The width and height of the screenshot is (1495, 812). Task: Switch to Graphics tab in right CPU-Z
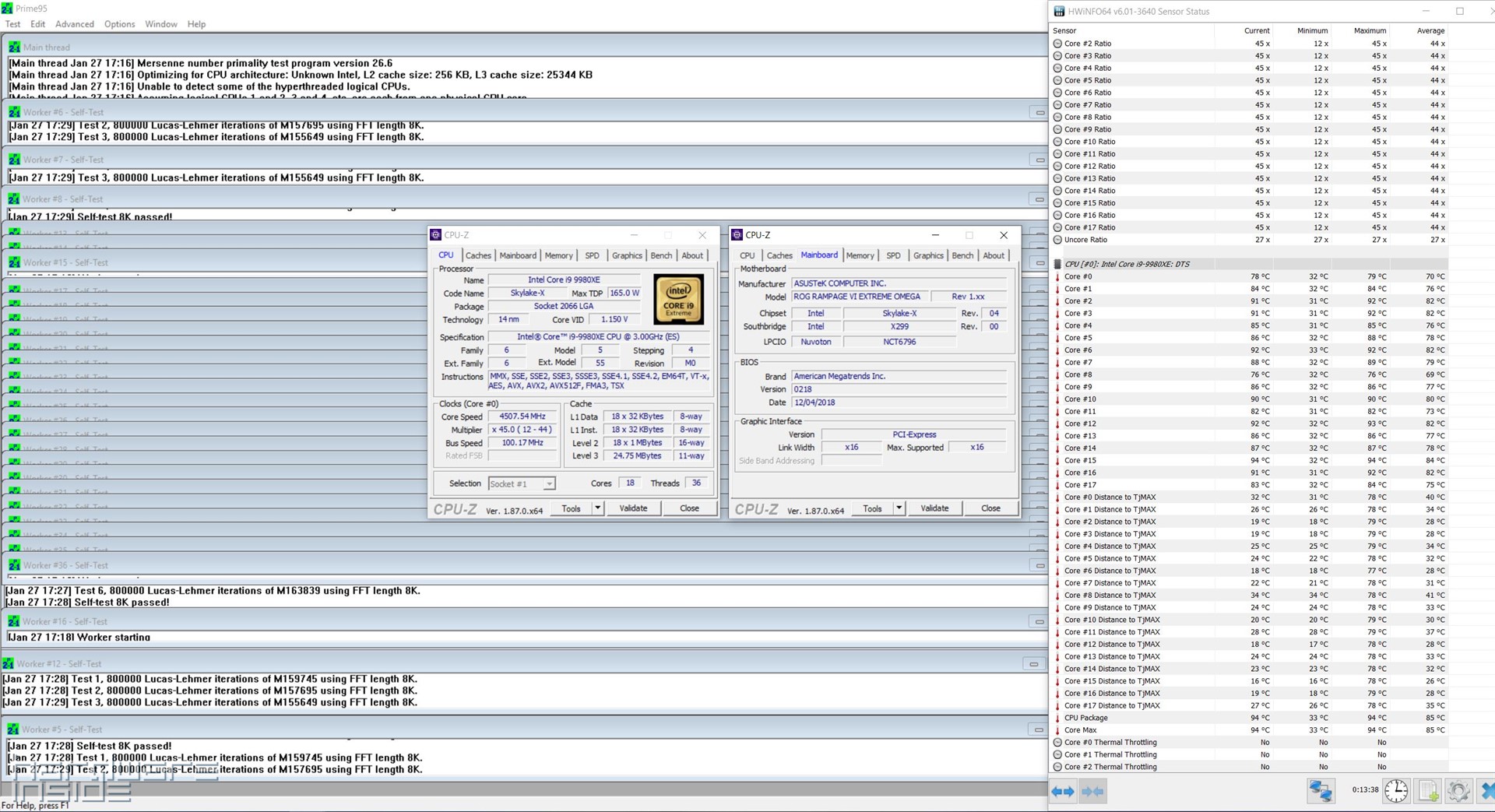928,255
